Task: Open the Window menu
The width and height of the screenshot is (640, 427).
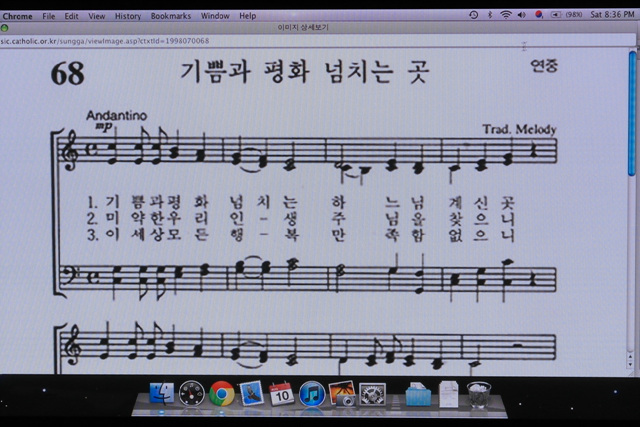Action: [215, 16]
